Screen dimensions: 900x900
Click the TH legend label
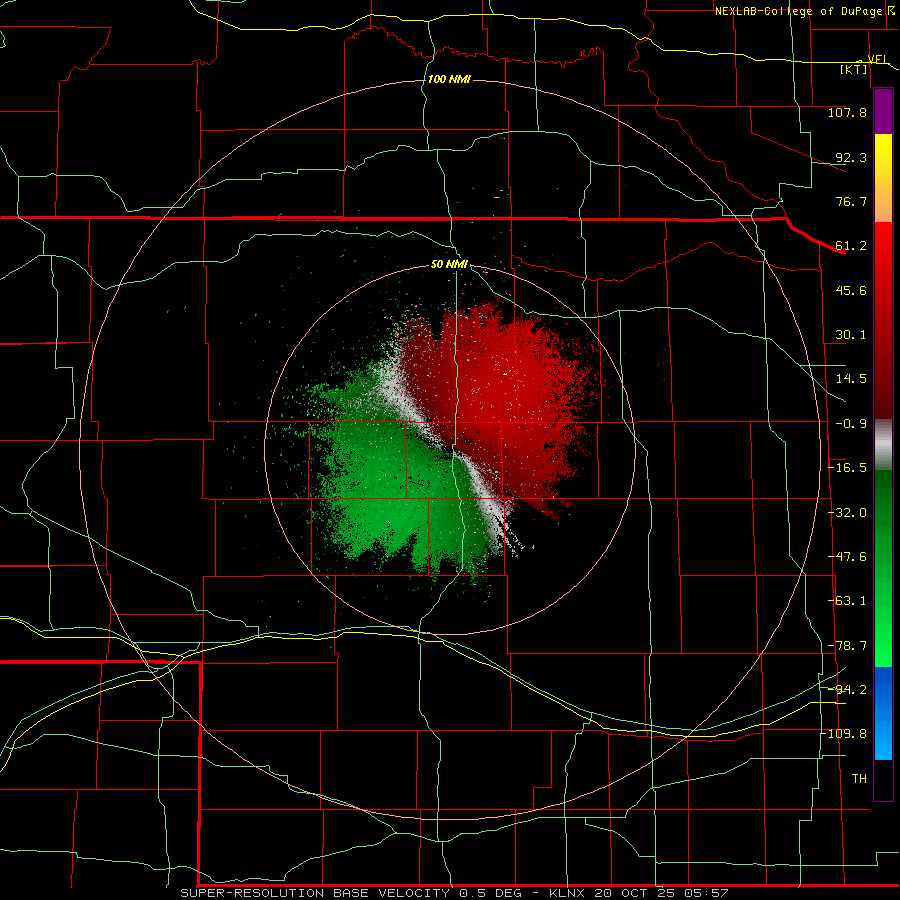click(x=859, y=779)
